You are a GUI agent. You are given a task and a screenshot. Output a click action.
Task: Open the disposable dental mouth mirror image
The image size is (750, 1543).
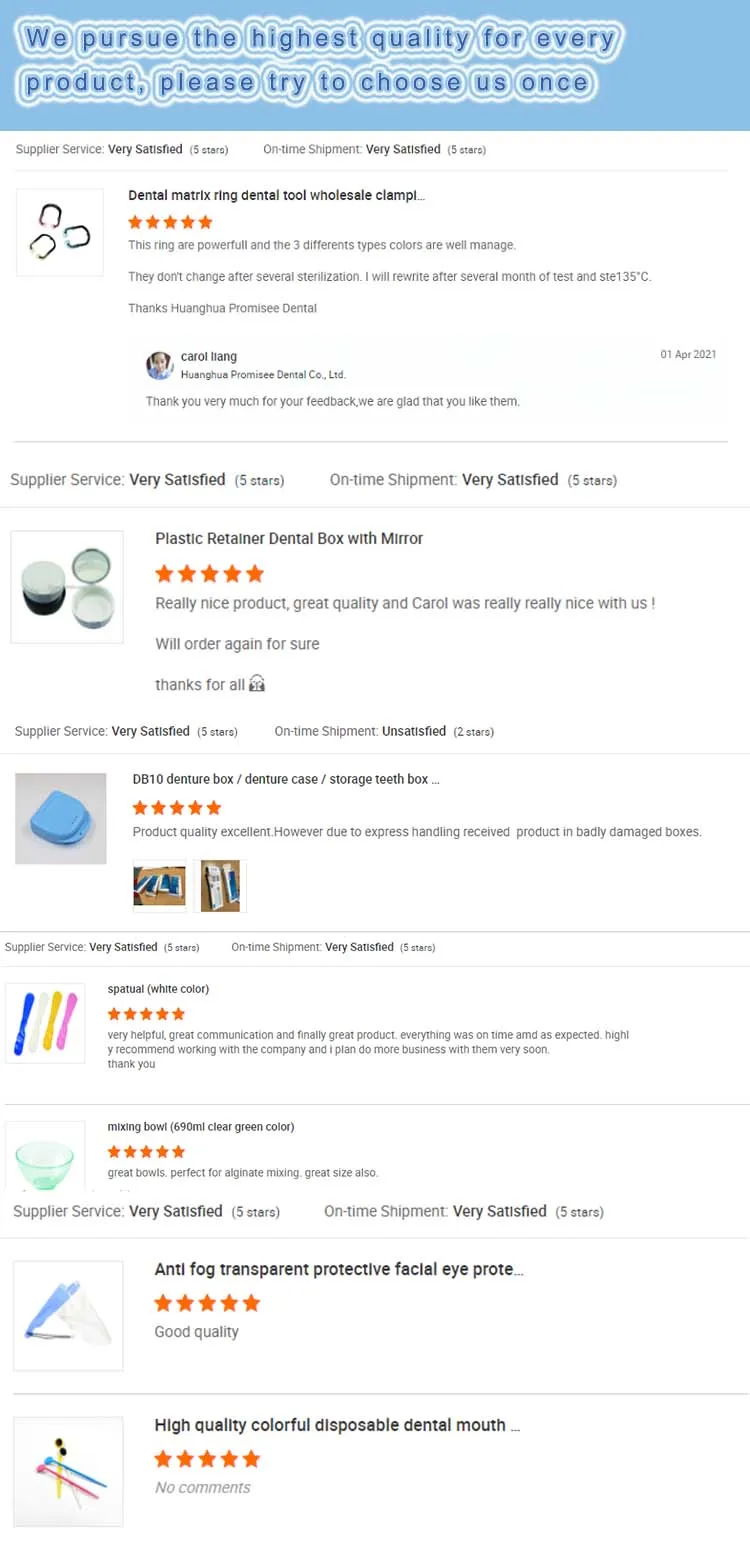tap(68, 1471)
